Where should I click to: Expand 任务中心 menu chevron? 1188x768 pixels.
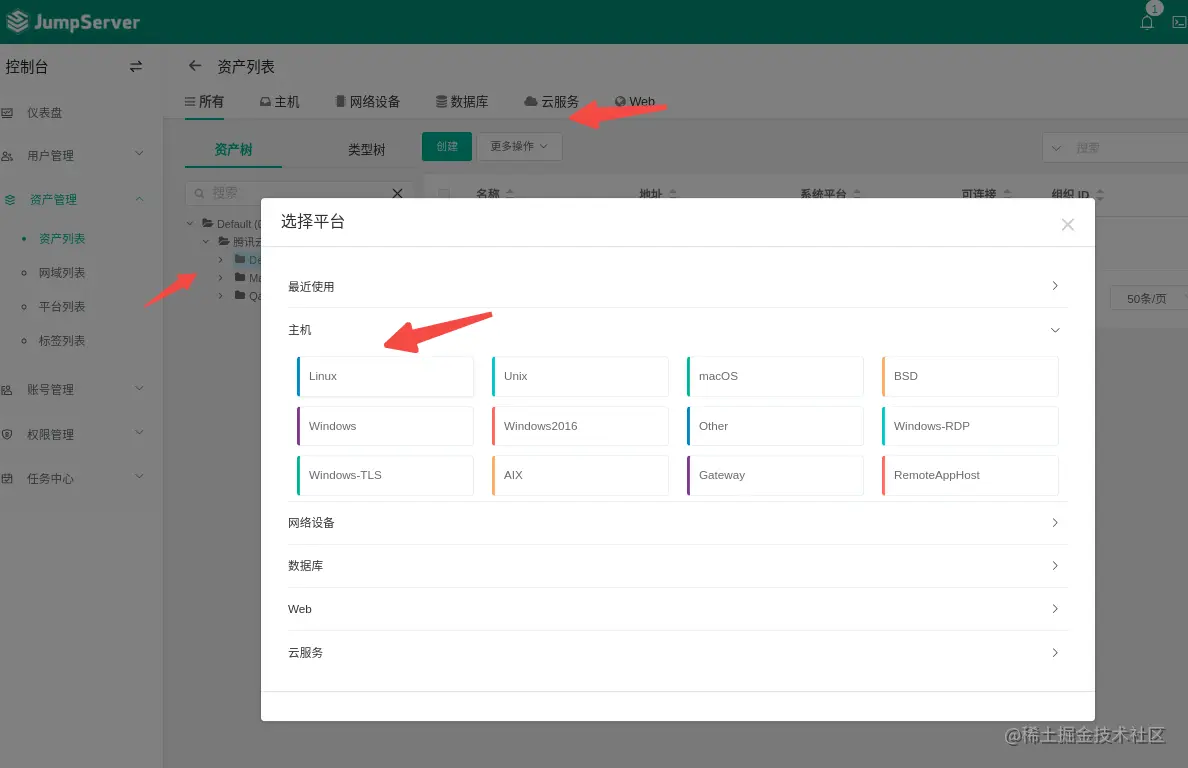139,476
